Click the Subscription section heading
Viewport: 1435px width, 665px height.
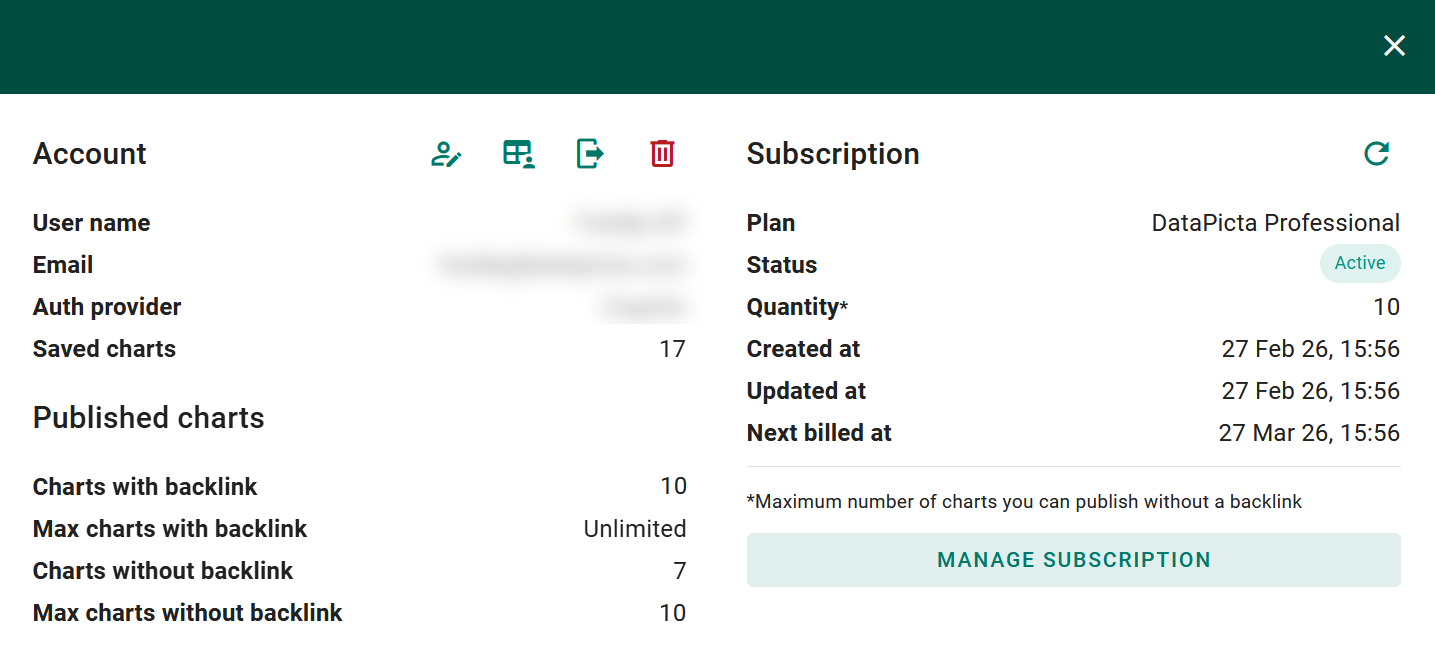(x=832, y=153)
